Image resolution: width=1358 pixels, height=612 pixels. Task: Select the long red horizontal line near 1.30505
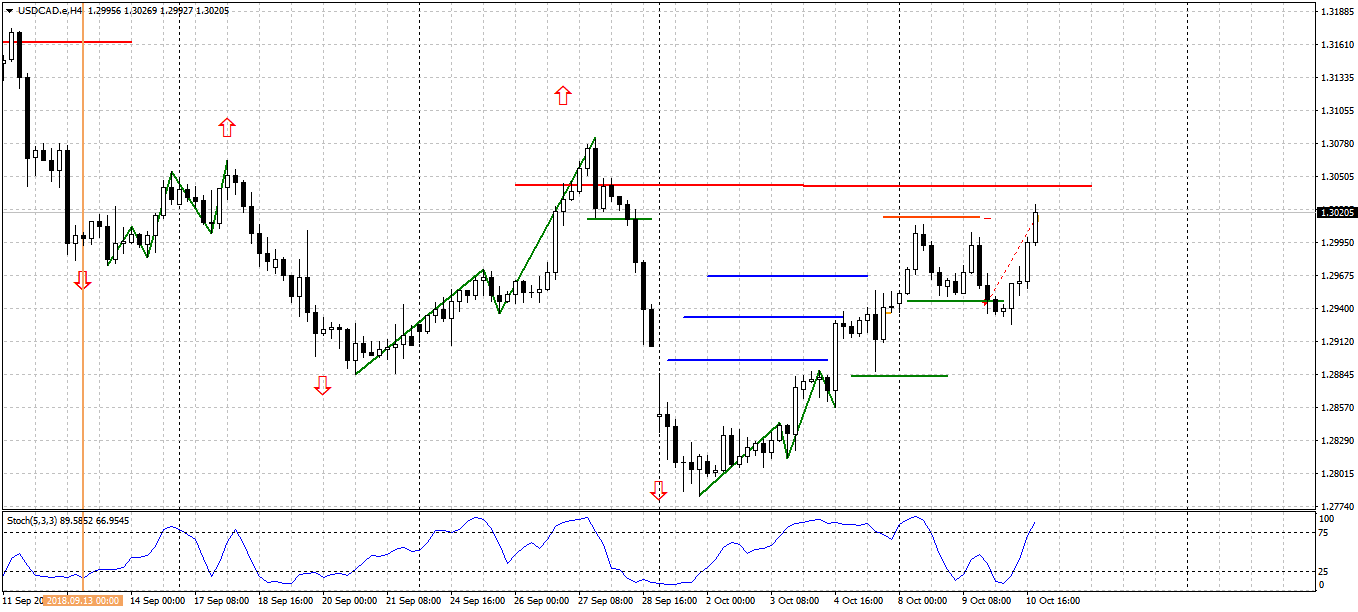pyautogui.click(x=803, y=185)
